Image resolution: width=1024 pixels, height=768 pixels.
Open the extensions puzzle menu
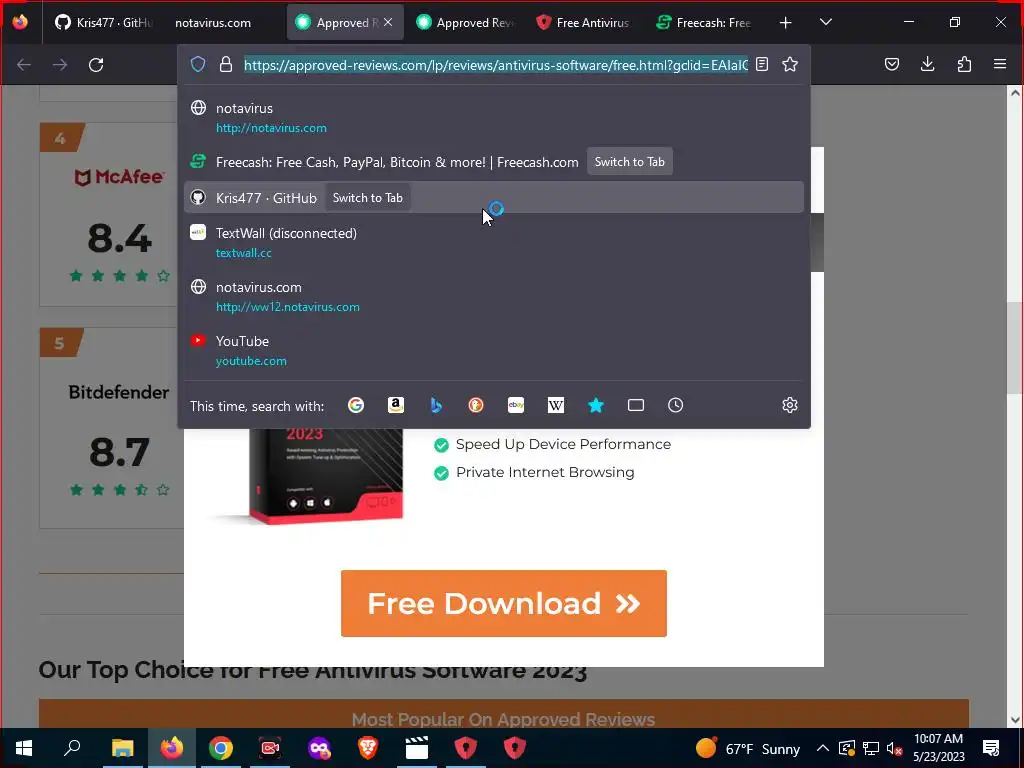(964, 64)
